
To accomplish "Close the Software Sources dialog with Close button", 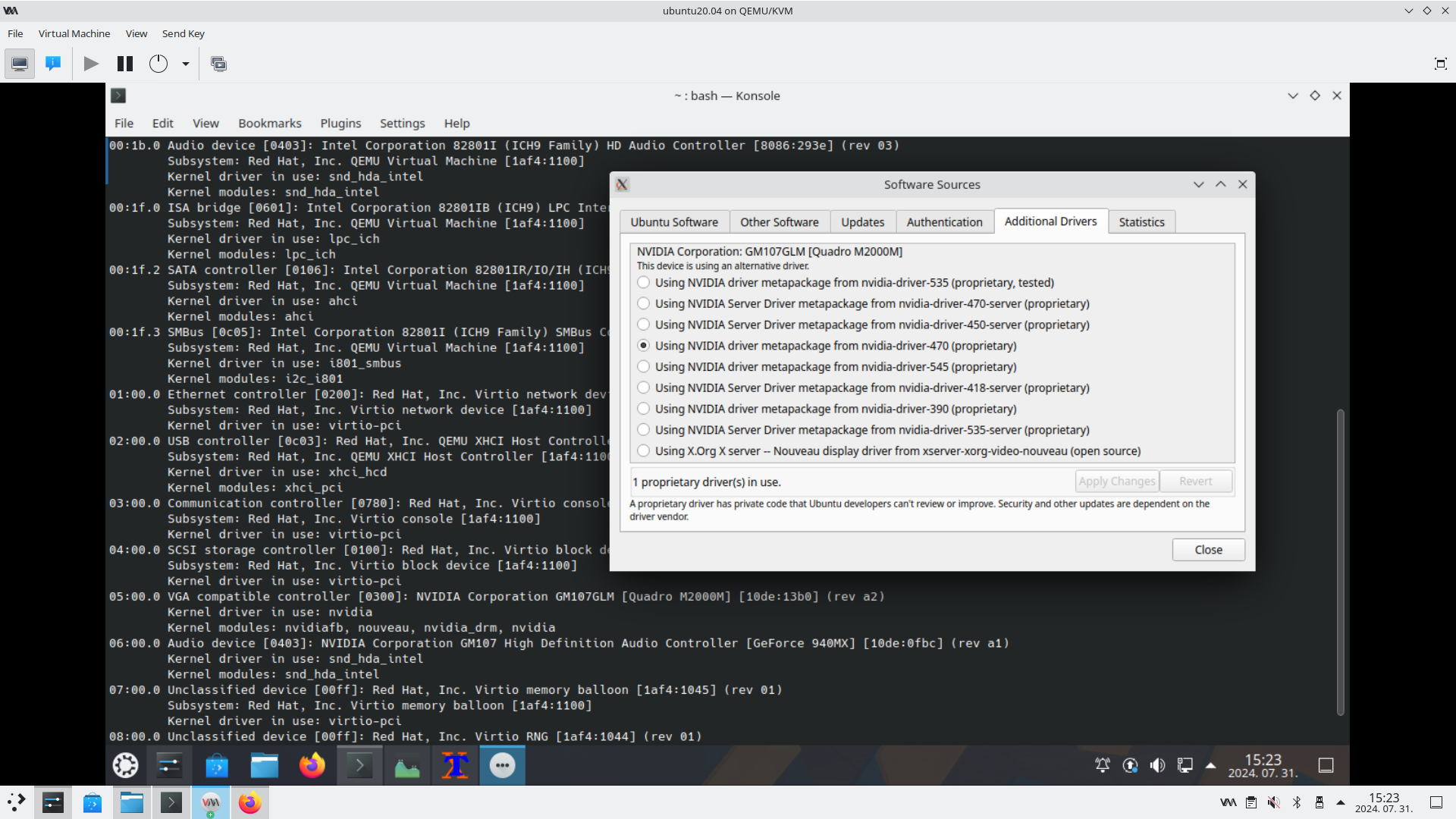I will (1209, 550).
